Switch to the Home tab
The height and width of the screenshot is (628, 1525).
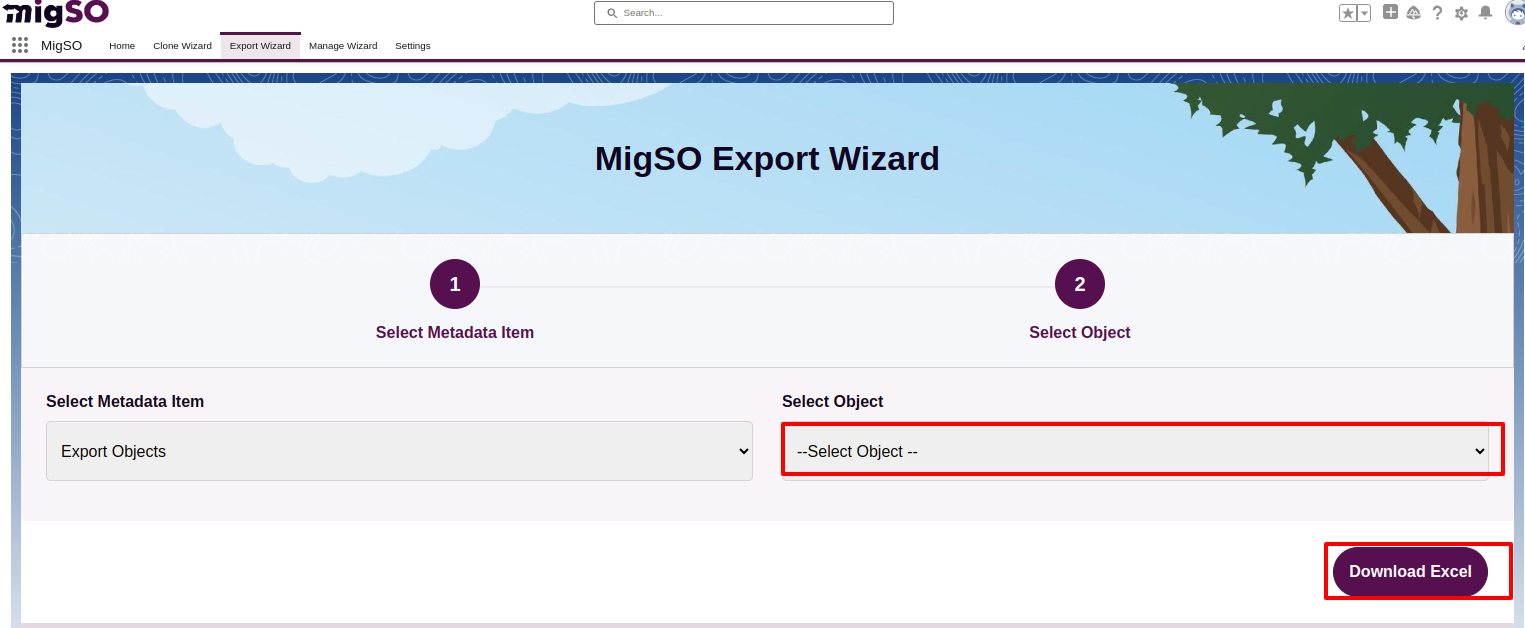pyautogui.click(x=122, y=46)
